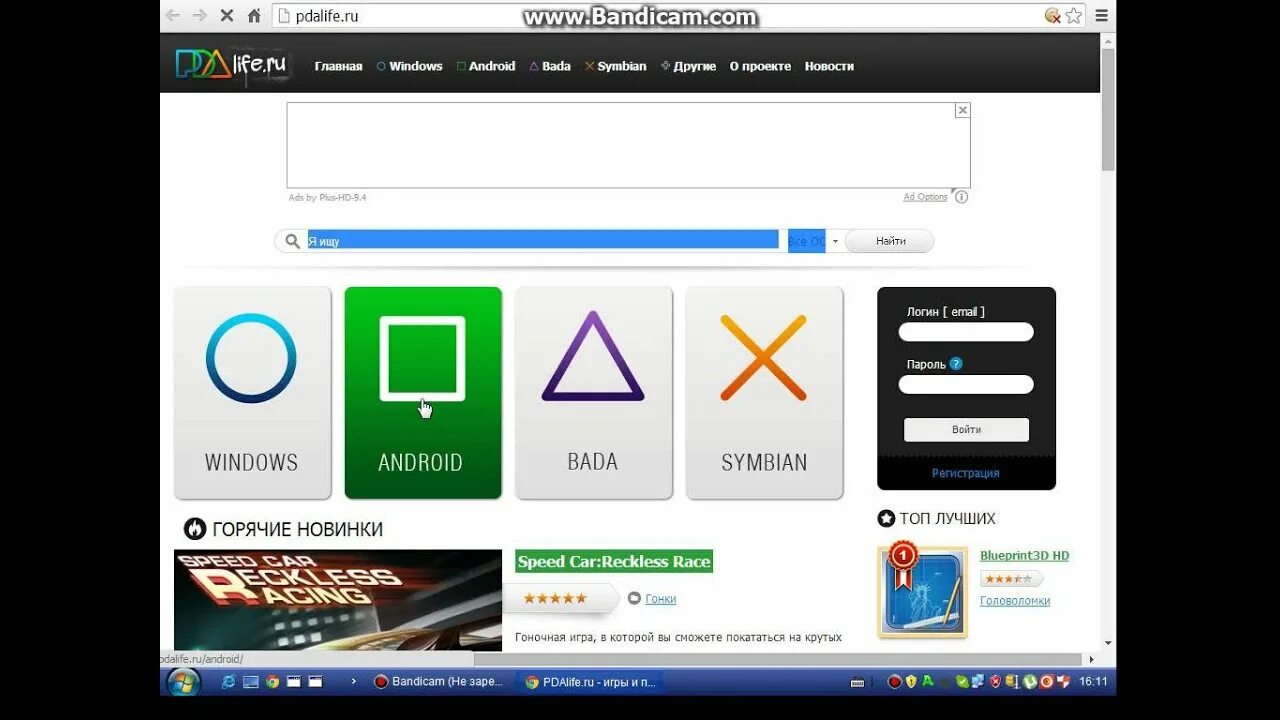Select the large BADA triangle tile
1280x720 pixels.
pyautogui.click(x=593, y=393)
